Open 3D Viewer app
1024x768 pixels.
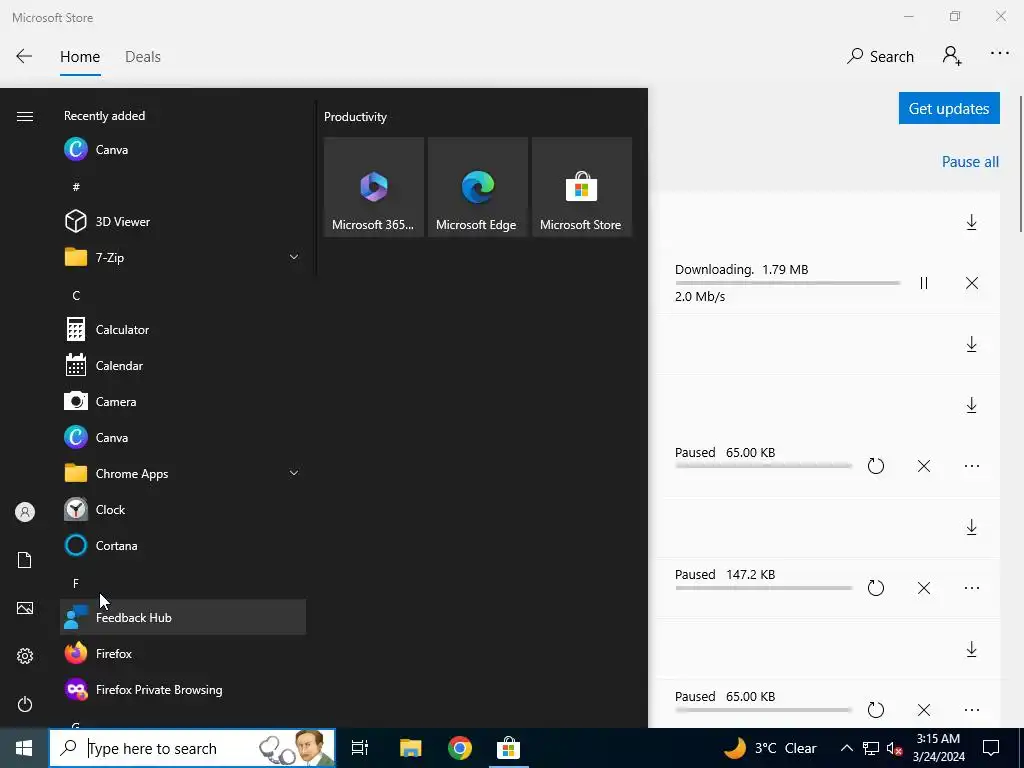click(x=183, y=221)
